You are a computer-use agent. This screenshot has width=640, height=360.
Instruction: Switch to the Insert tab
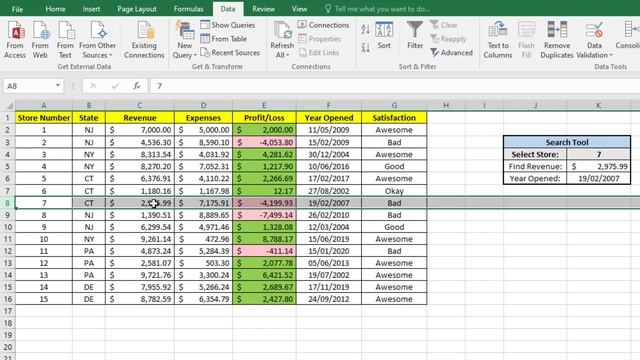[x=91, y=9]
